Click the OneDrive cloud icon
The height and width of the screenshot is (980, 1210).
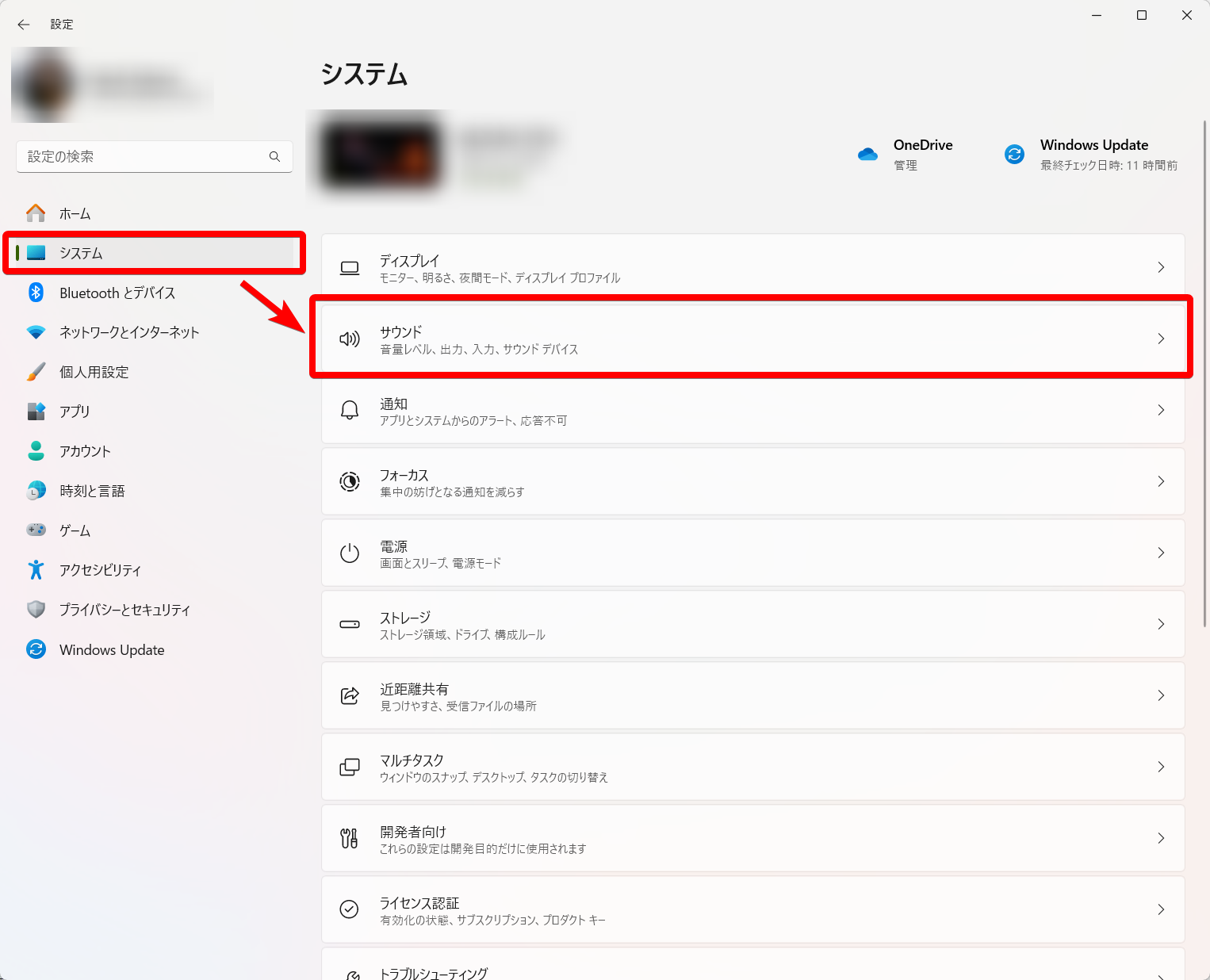coord(867,154)
